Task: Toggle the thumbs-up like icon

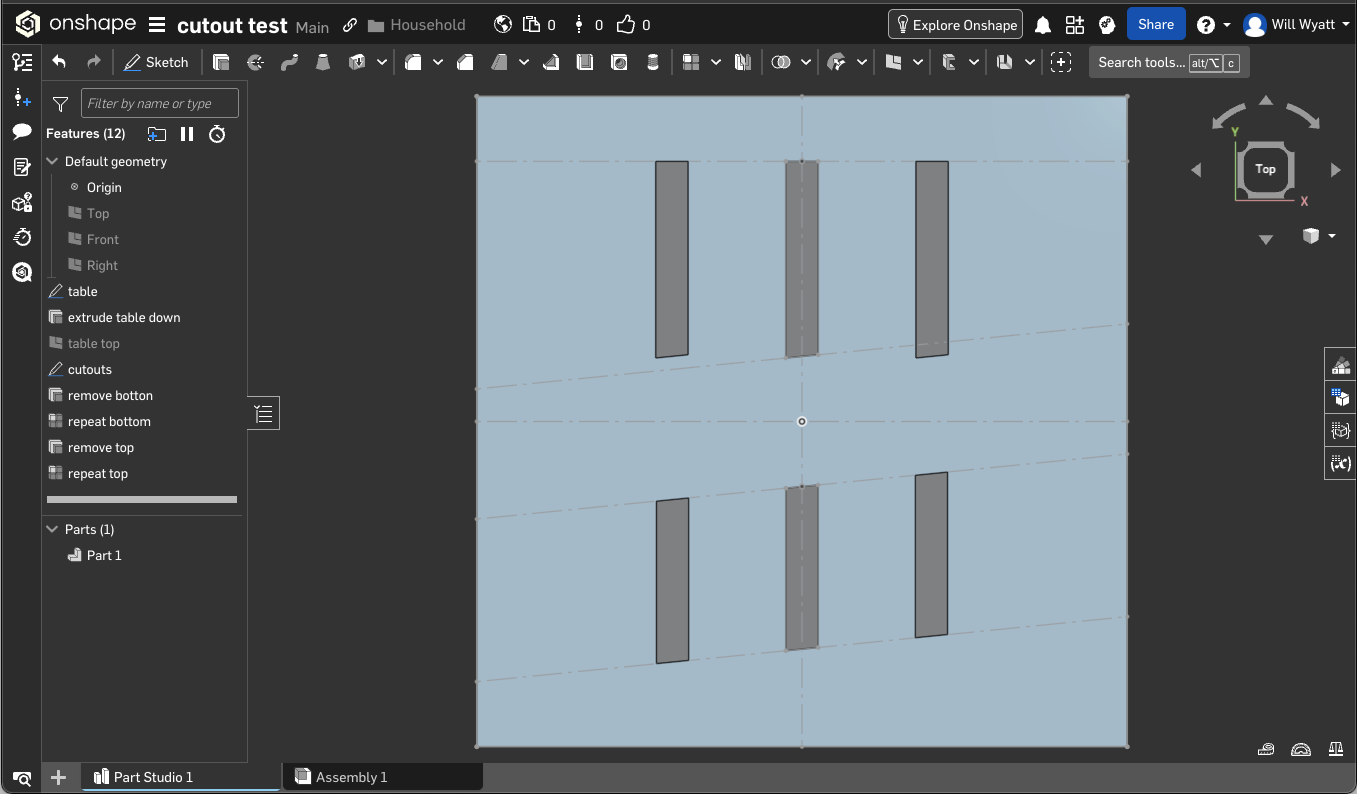Action: [626, 25]
